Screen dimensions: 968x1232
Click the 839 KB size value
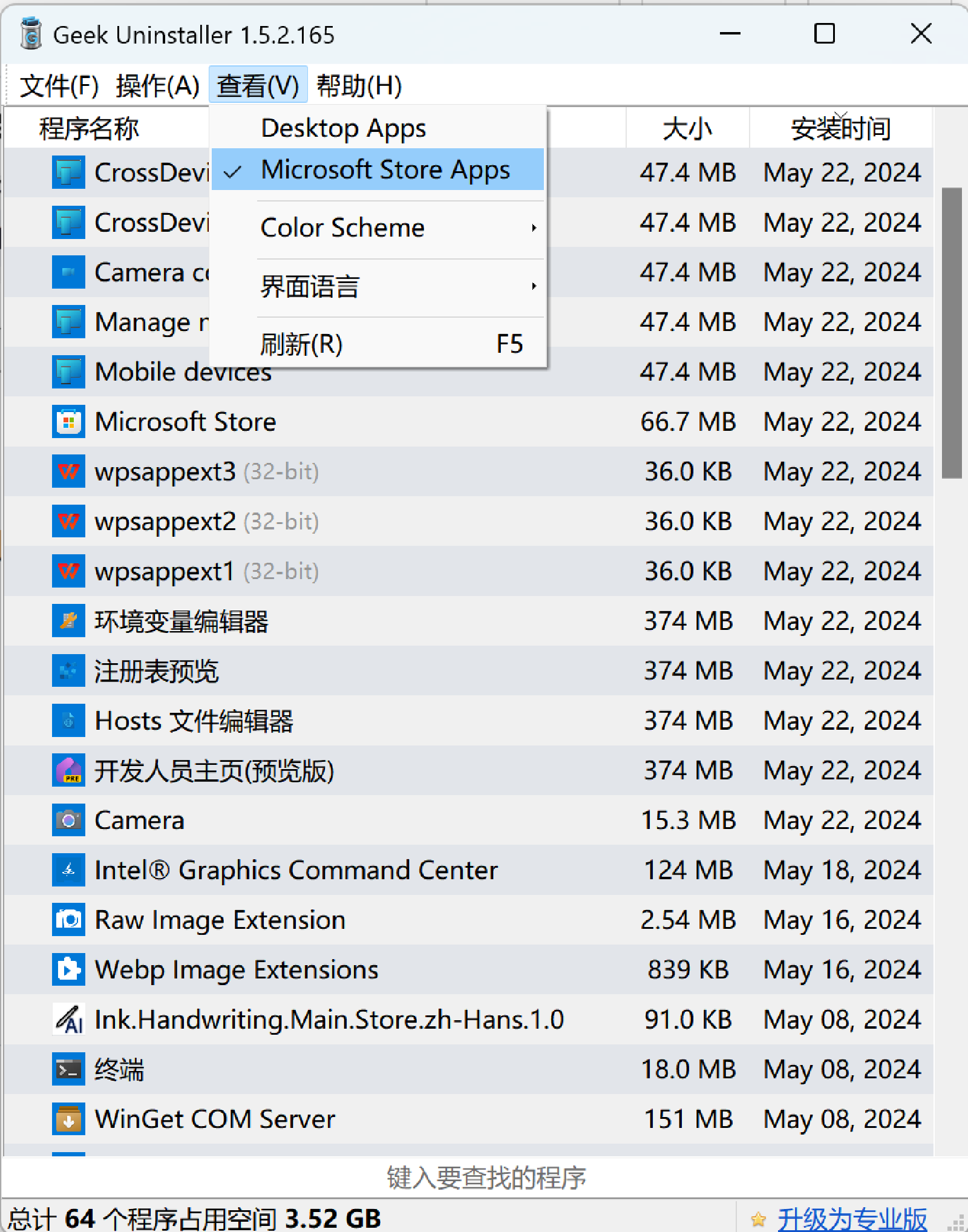coord(688,969)
